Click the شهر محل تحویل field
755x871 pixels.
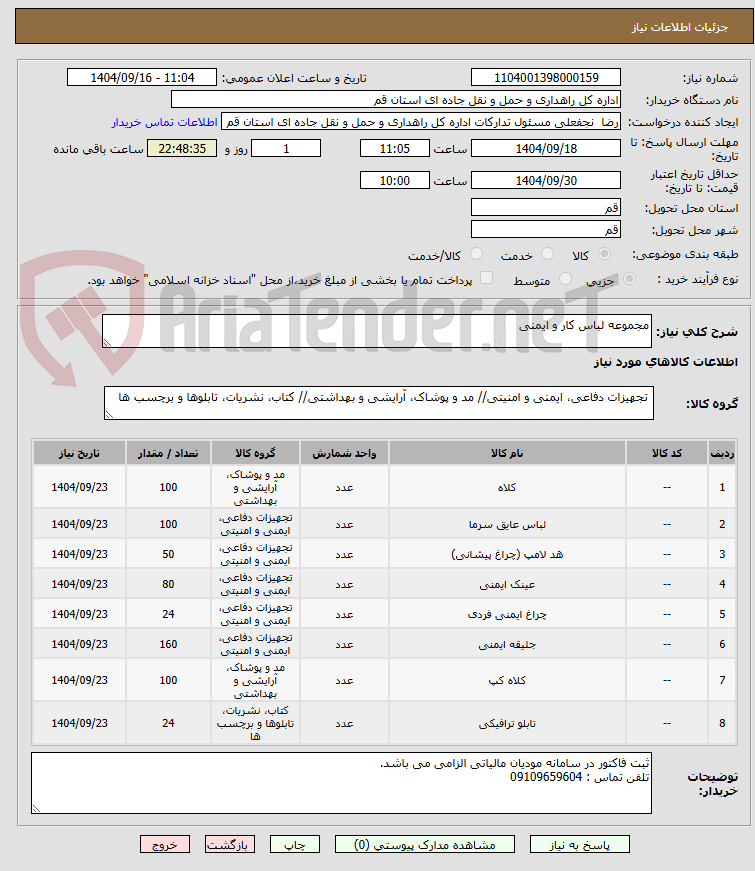[546, 229]
